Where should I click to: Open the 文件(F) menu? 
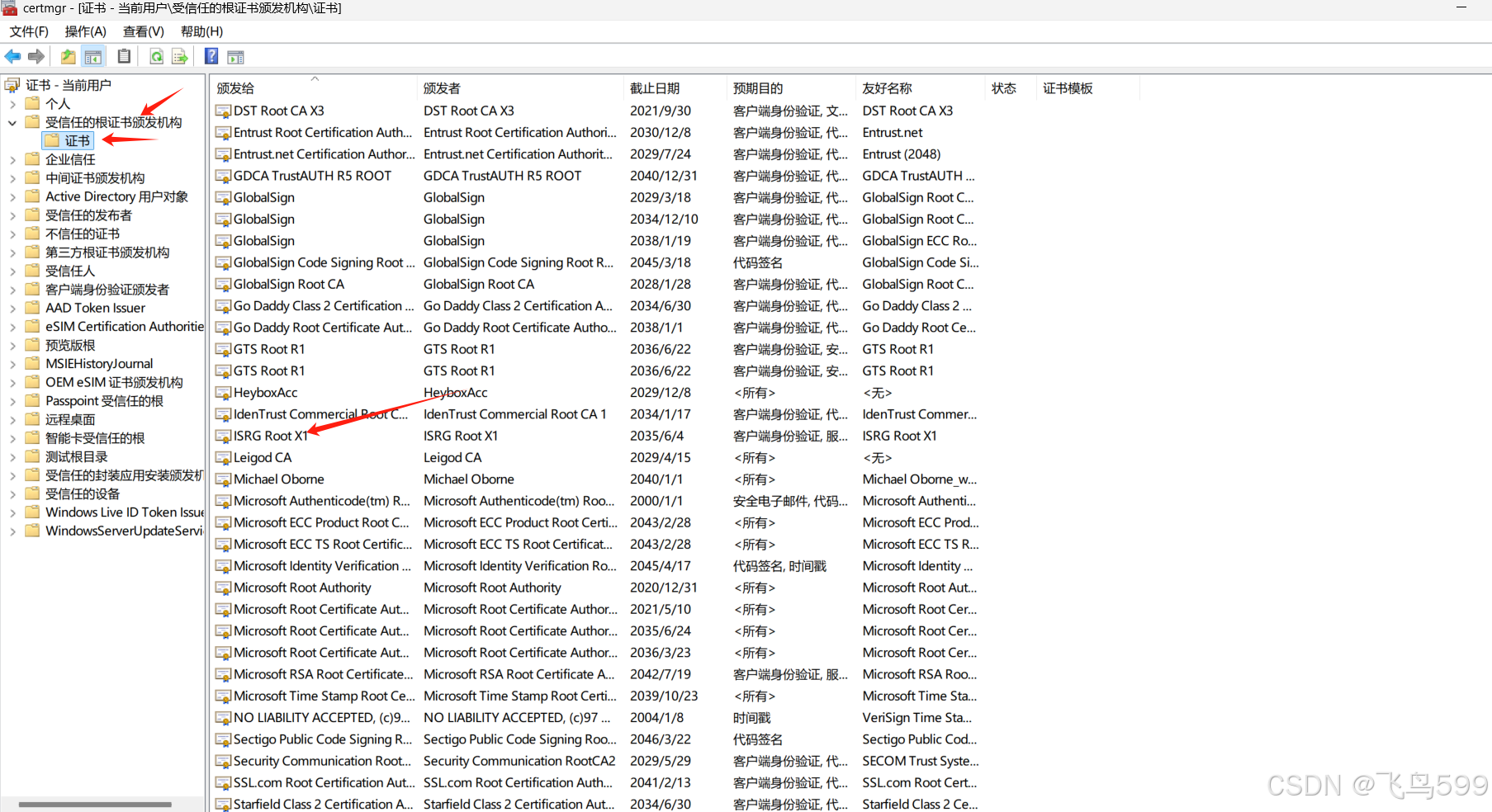coord(29,31)
